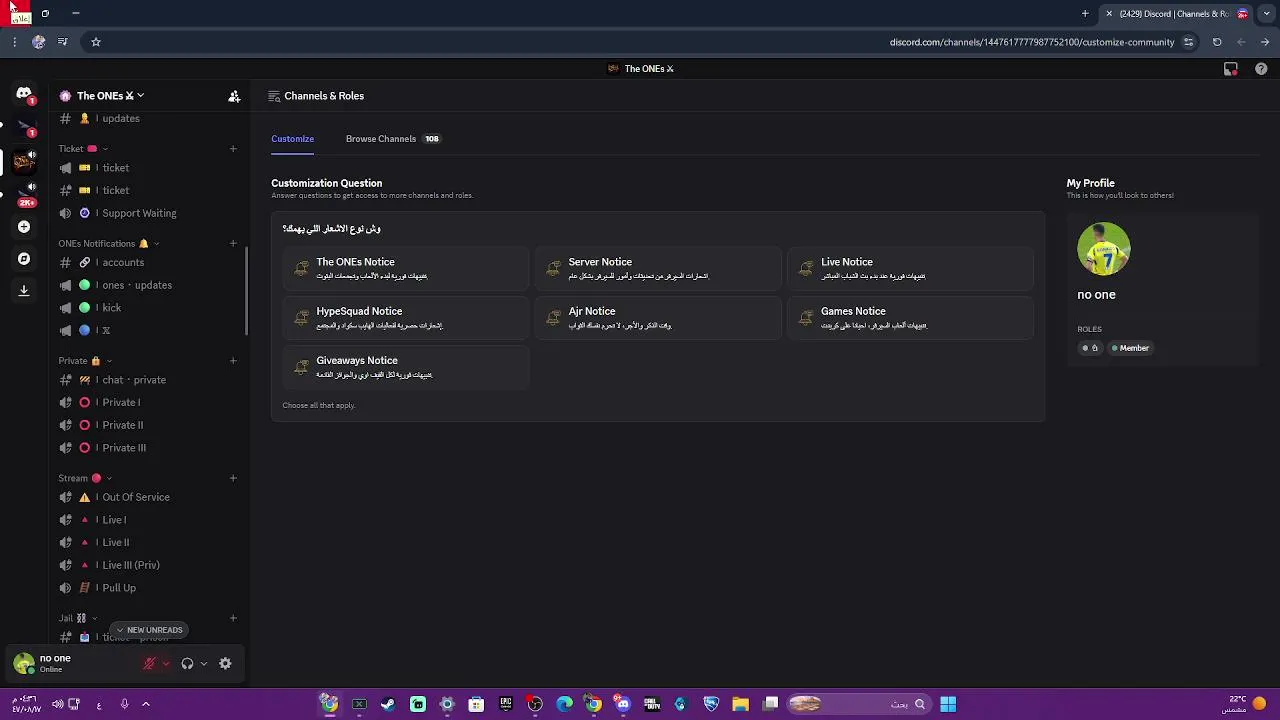Select the Discord browser tab
The image size is (1280, 720).
click(1176, 14)
